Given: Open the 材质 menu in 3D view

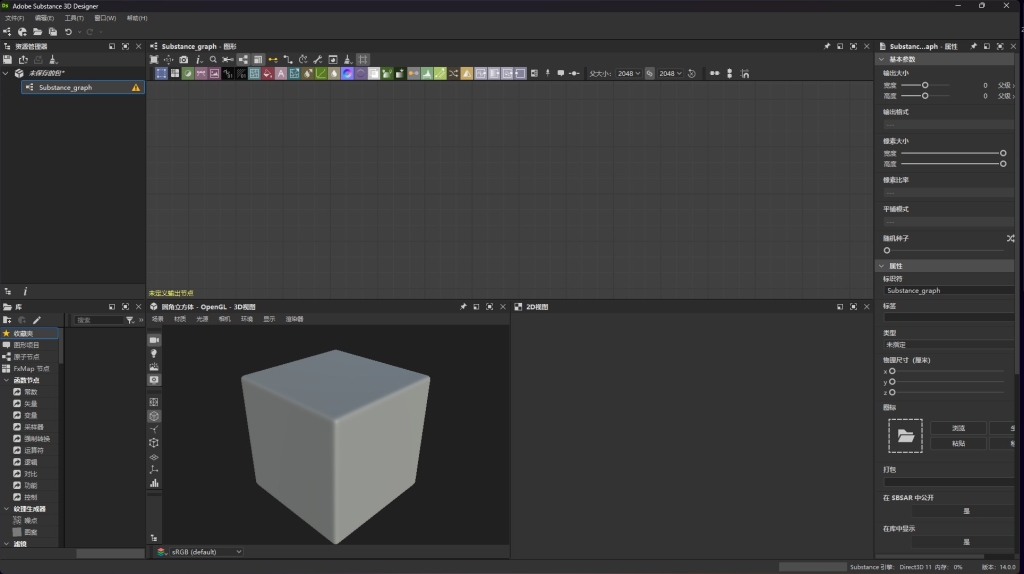Looking at the screenshot, I should coord(180,319).
